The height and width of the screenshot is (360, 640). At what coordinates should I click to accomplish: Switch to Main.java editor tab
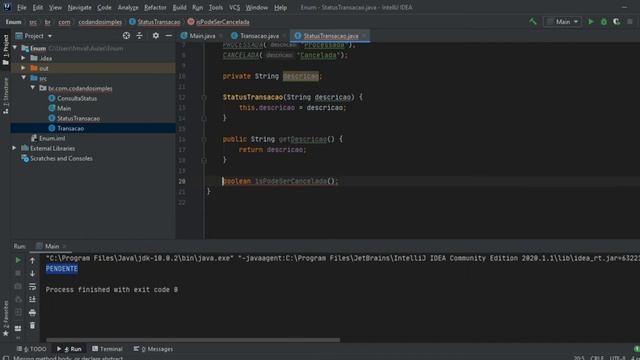point(202,36)
